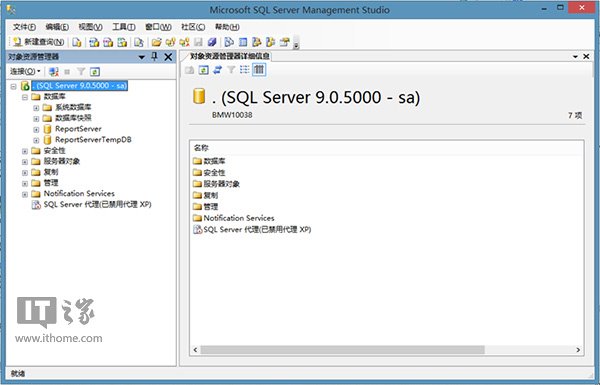This screenshot has width=600, height=385.
Task: Open Object Explorer panel window-position dropdown arrow
Action: [x=141, y=57]
